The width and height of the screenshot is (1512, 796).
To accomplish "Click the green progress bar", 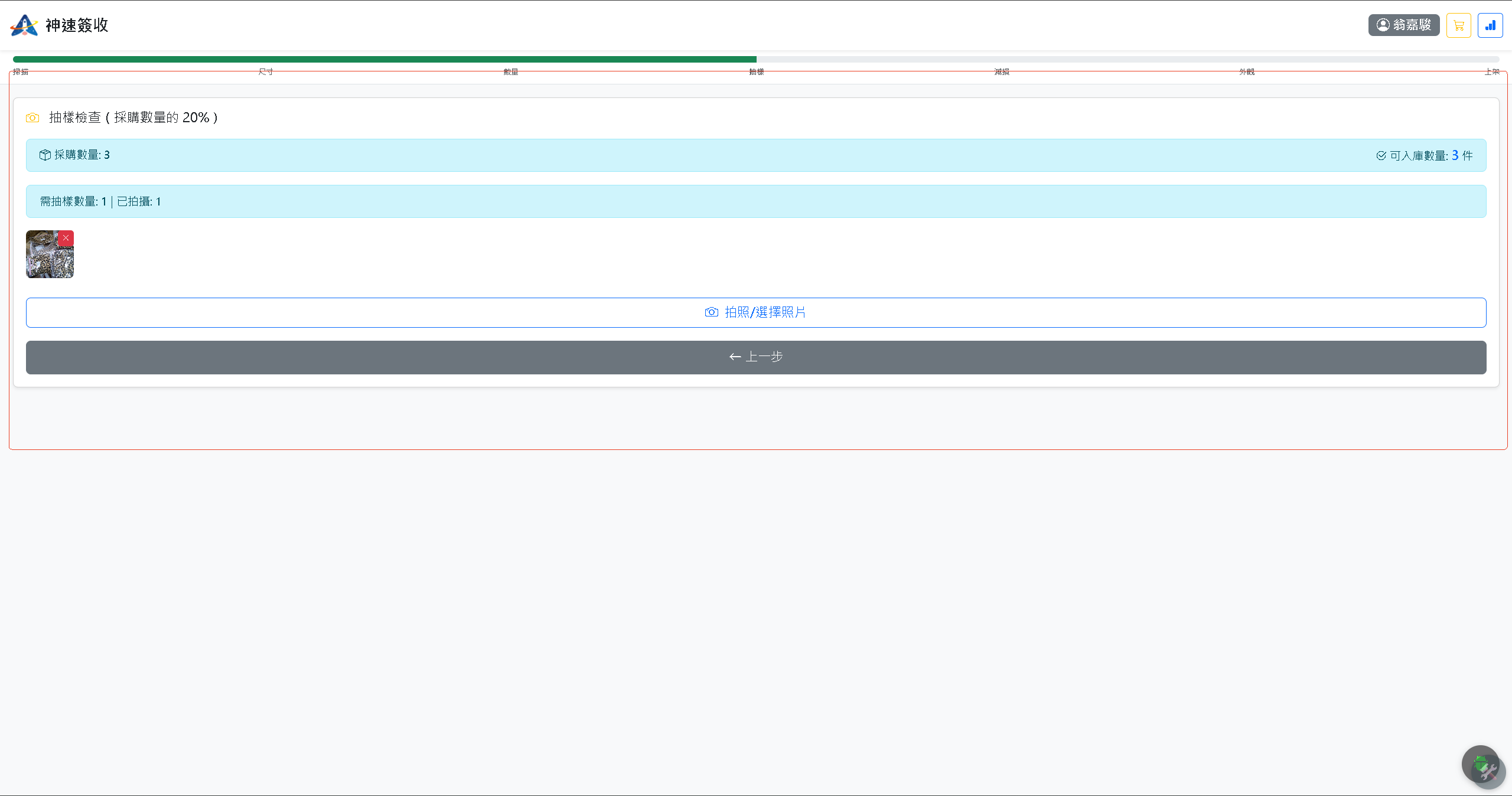I will (384, 59).
